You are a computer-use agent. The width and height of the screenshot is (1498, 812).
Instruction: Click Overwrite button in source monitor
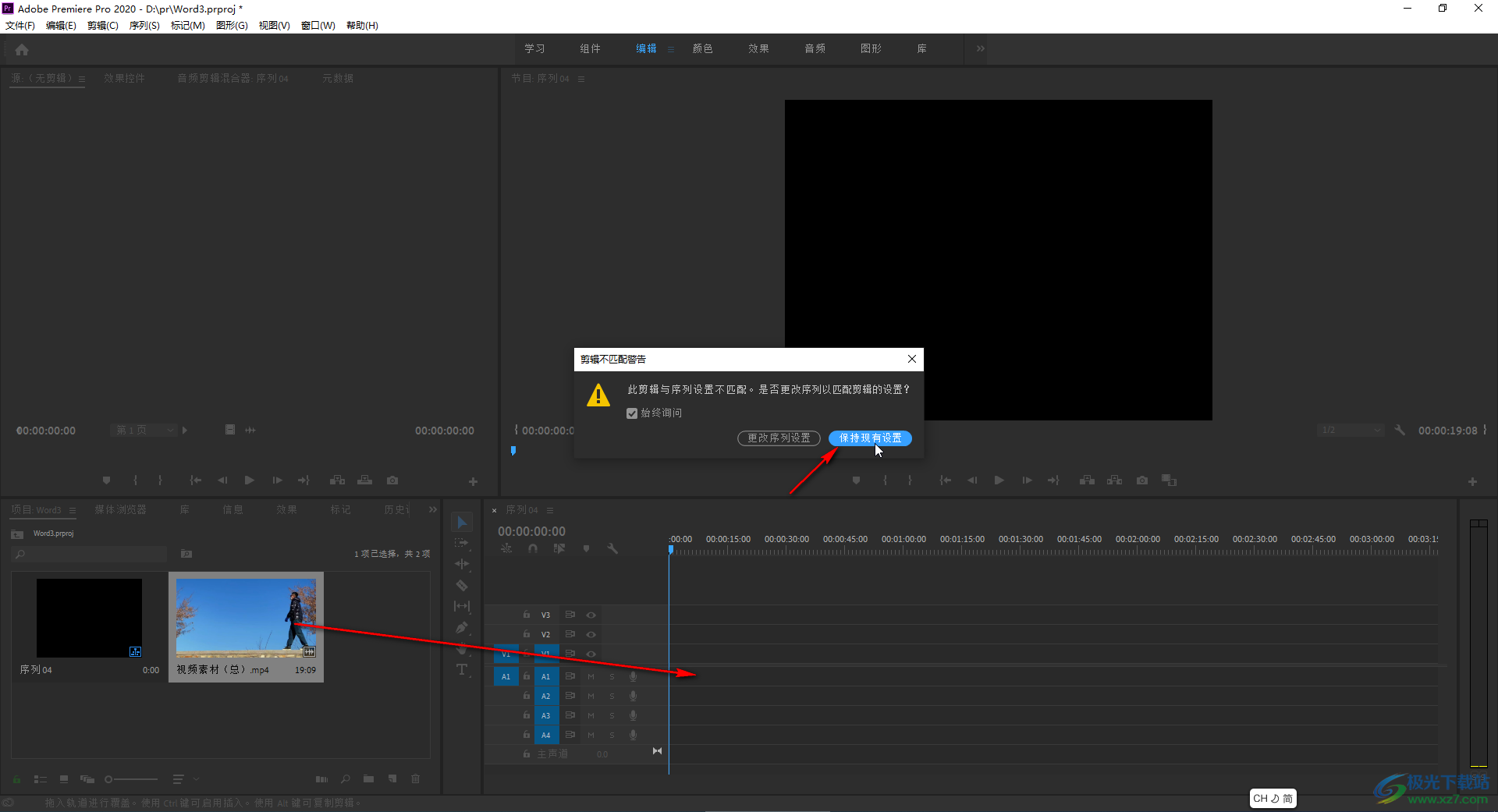364,480
